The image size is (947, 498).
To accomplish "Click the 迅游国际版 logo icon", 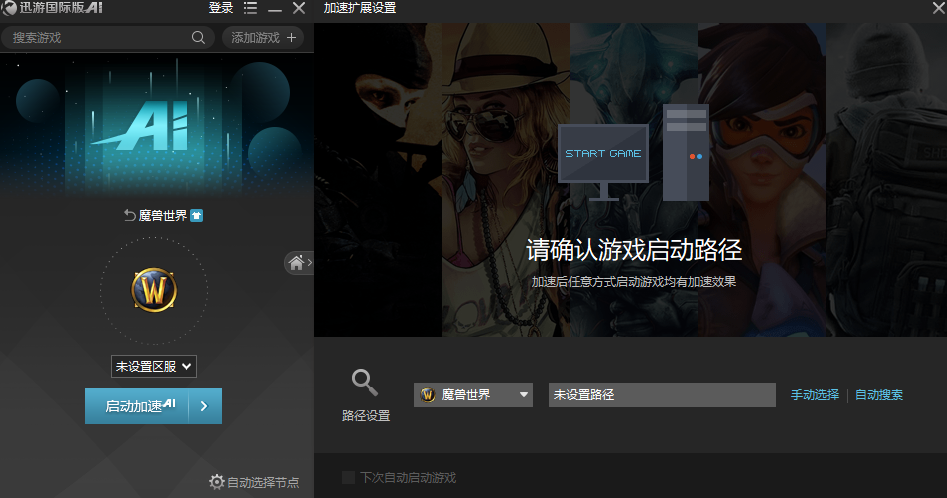I will 8,8.
